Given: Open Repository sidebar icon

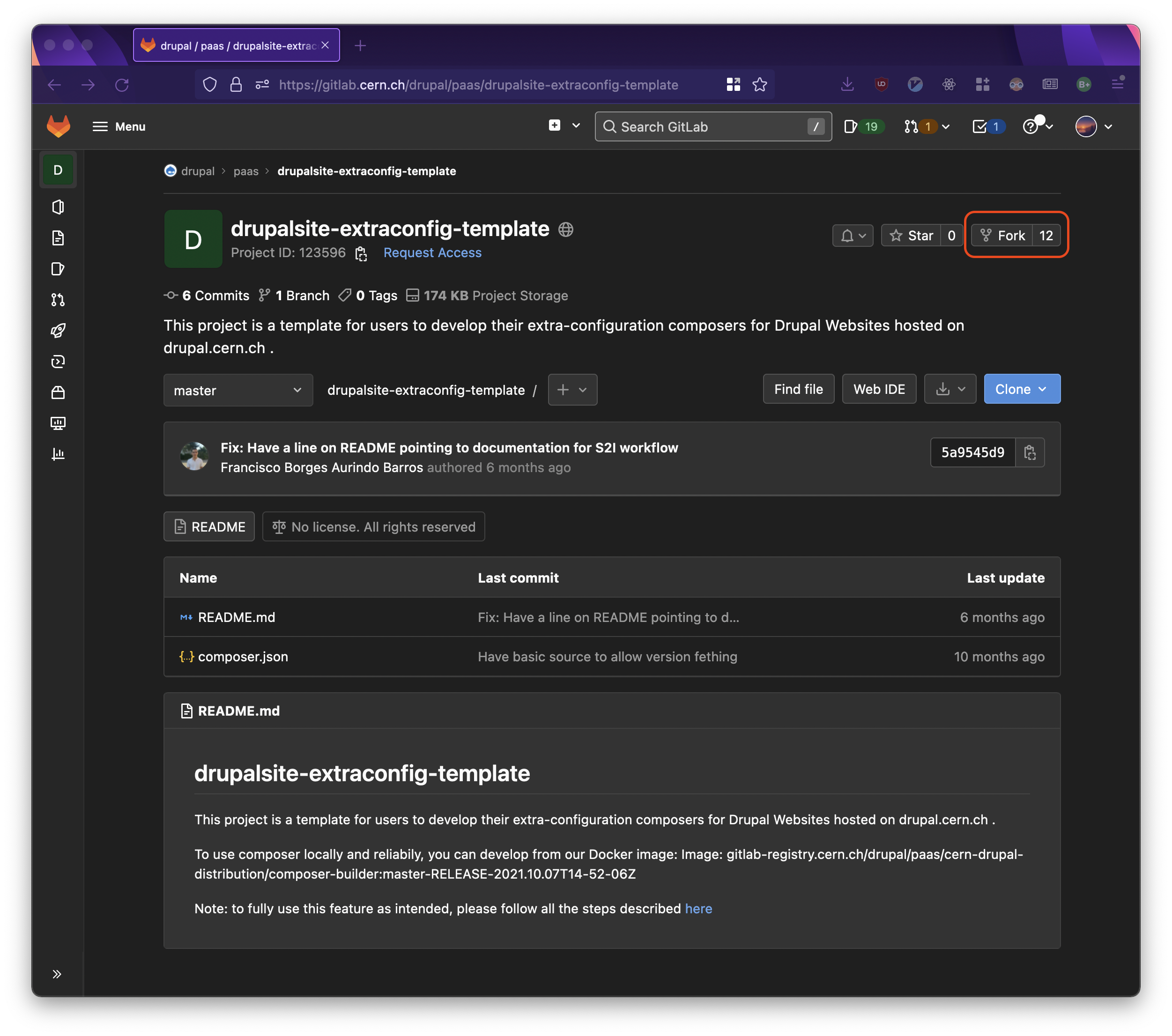Looking at the screenshot, I should tap(58, 238).
